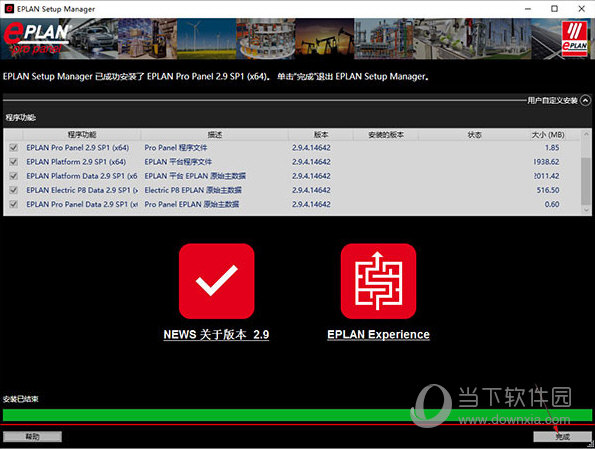Select the EPLAN Platform 2.9 SP1 (x64) row name
This screenshot has height=449, width=595.
tap(76, 162)
